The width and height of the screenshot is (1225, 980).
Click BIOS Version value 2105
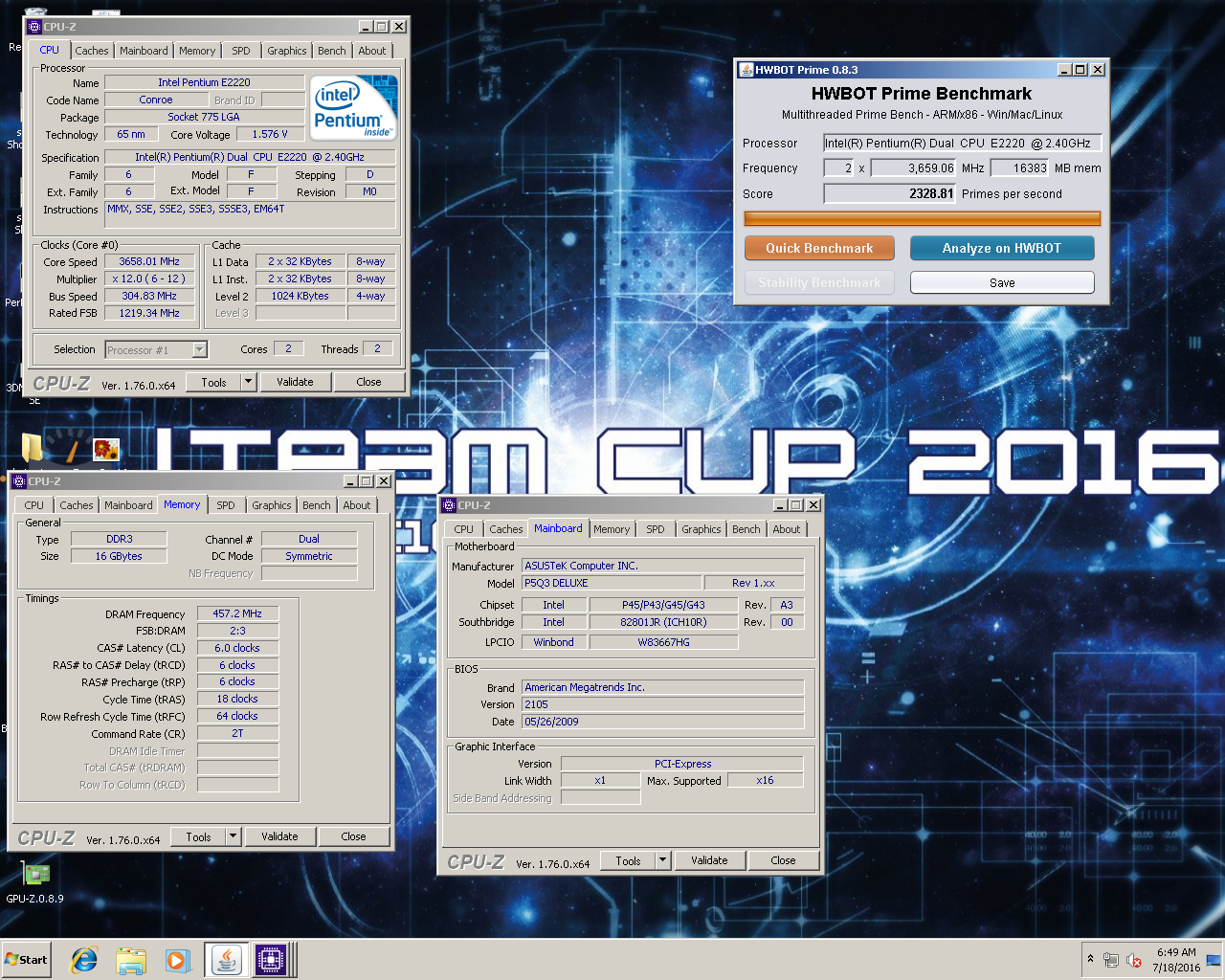coord(663,704)
